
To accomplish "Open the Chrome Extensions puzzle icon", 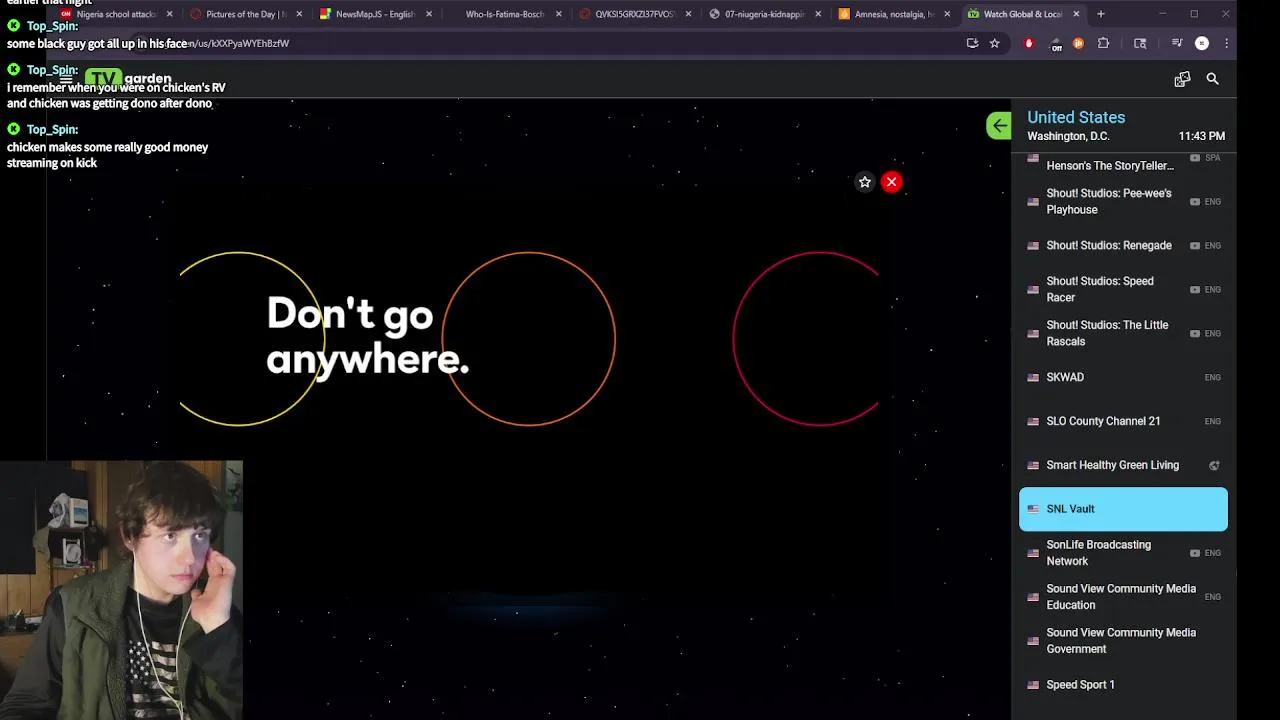I will pyautogui.click(x=1103, y=43).
